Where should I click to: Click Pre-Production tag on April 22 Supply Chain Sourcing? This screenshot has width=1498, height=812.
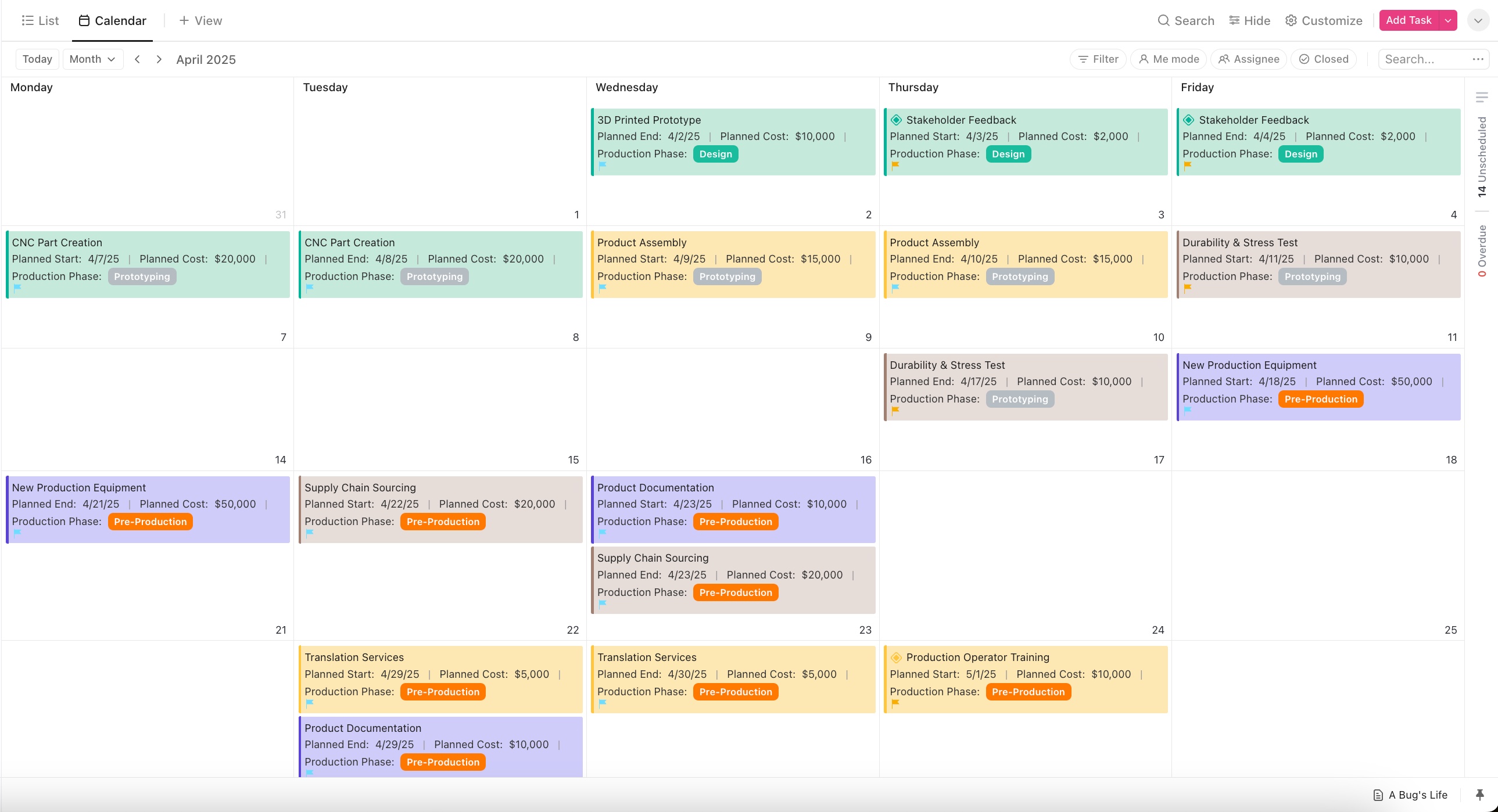point(443,522)
